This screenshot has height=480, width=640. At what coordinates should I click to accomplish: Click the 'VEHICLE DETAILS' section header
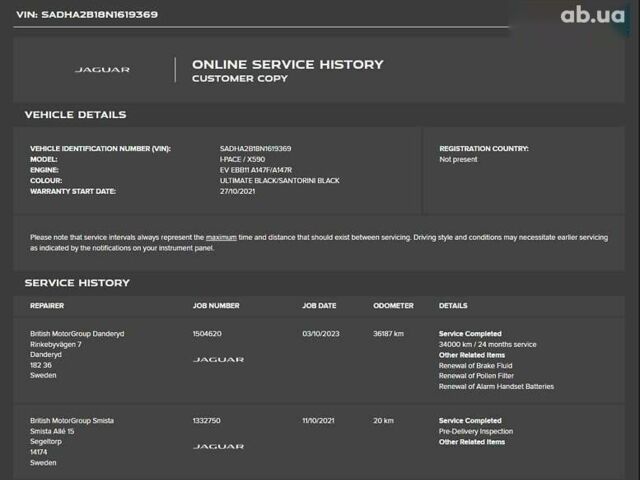(76, 115)
